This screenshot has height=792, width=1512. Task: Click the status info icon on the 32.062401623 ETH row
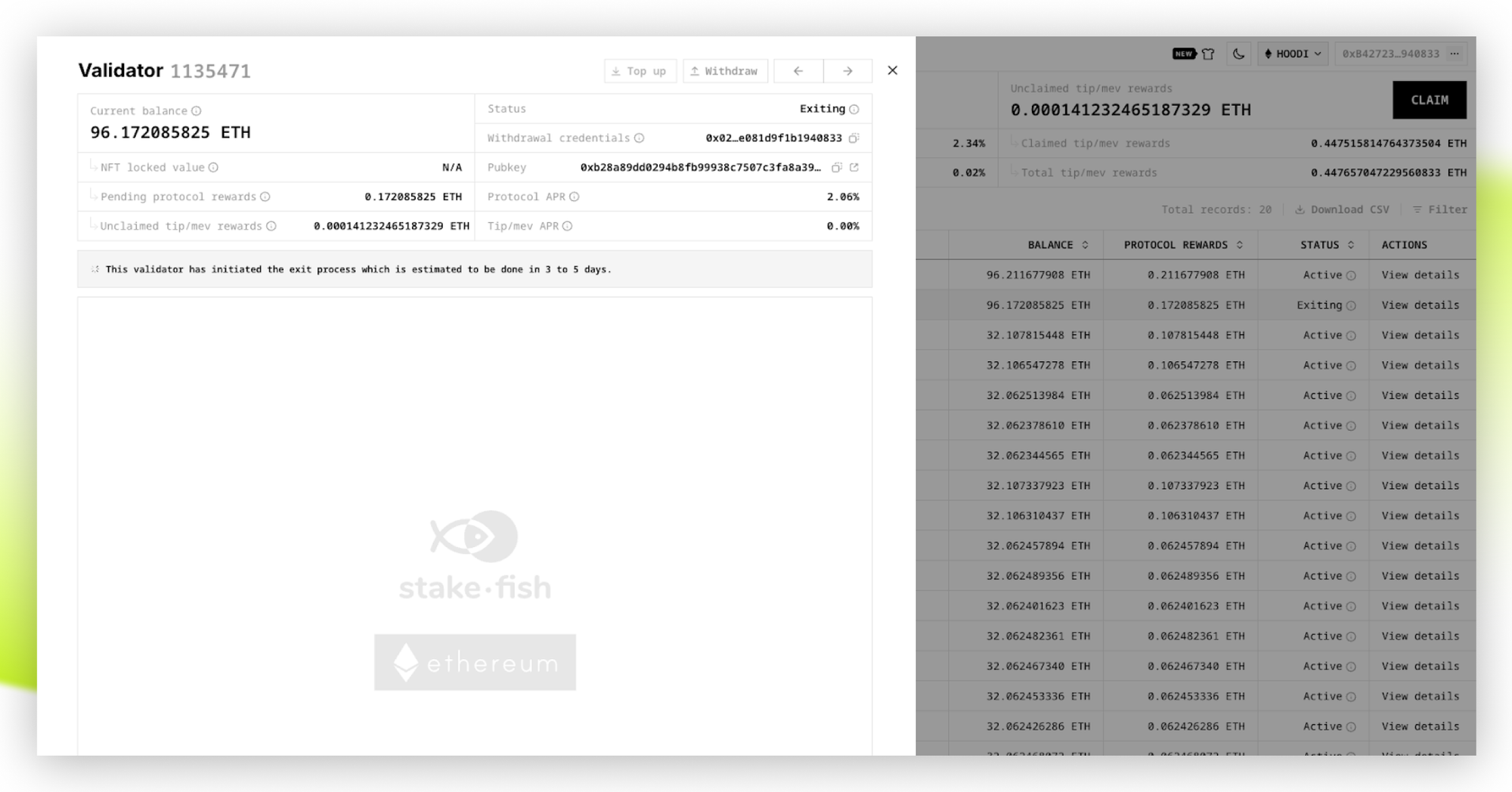coord(1351,607)
